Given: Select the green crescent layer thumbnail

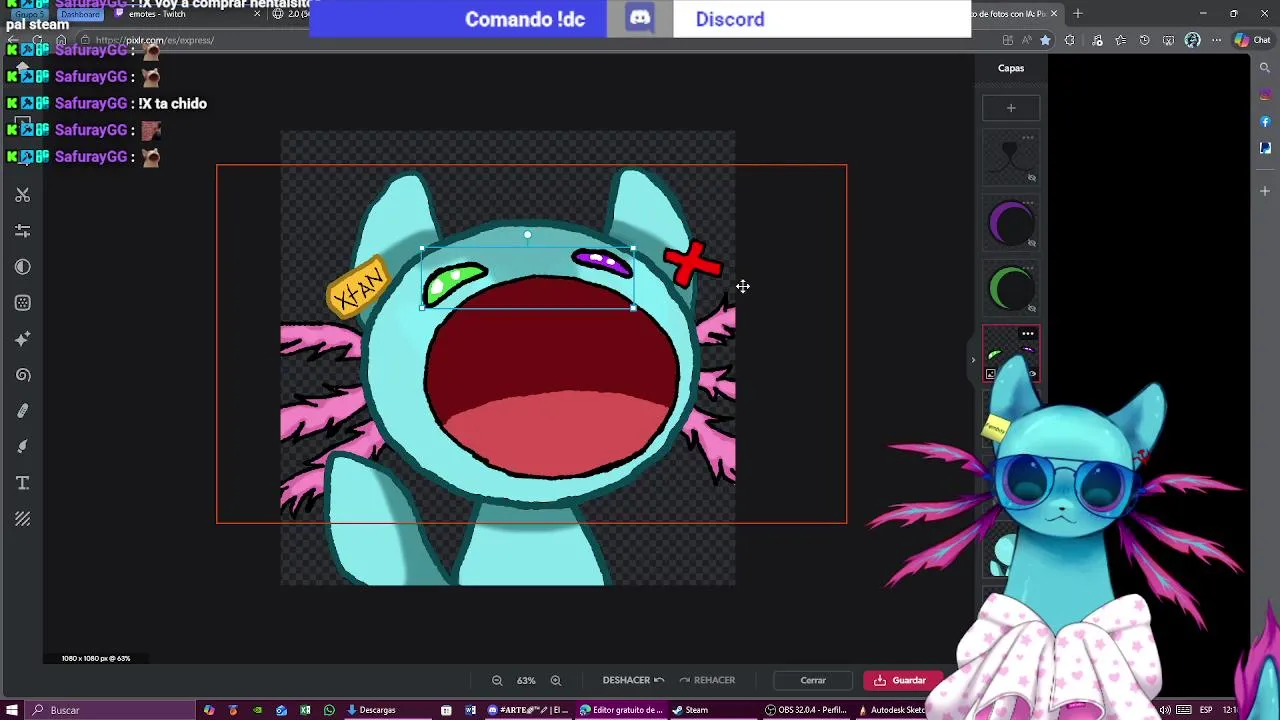Looking at the screenshot, I should coord(1010,288).
